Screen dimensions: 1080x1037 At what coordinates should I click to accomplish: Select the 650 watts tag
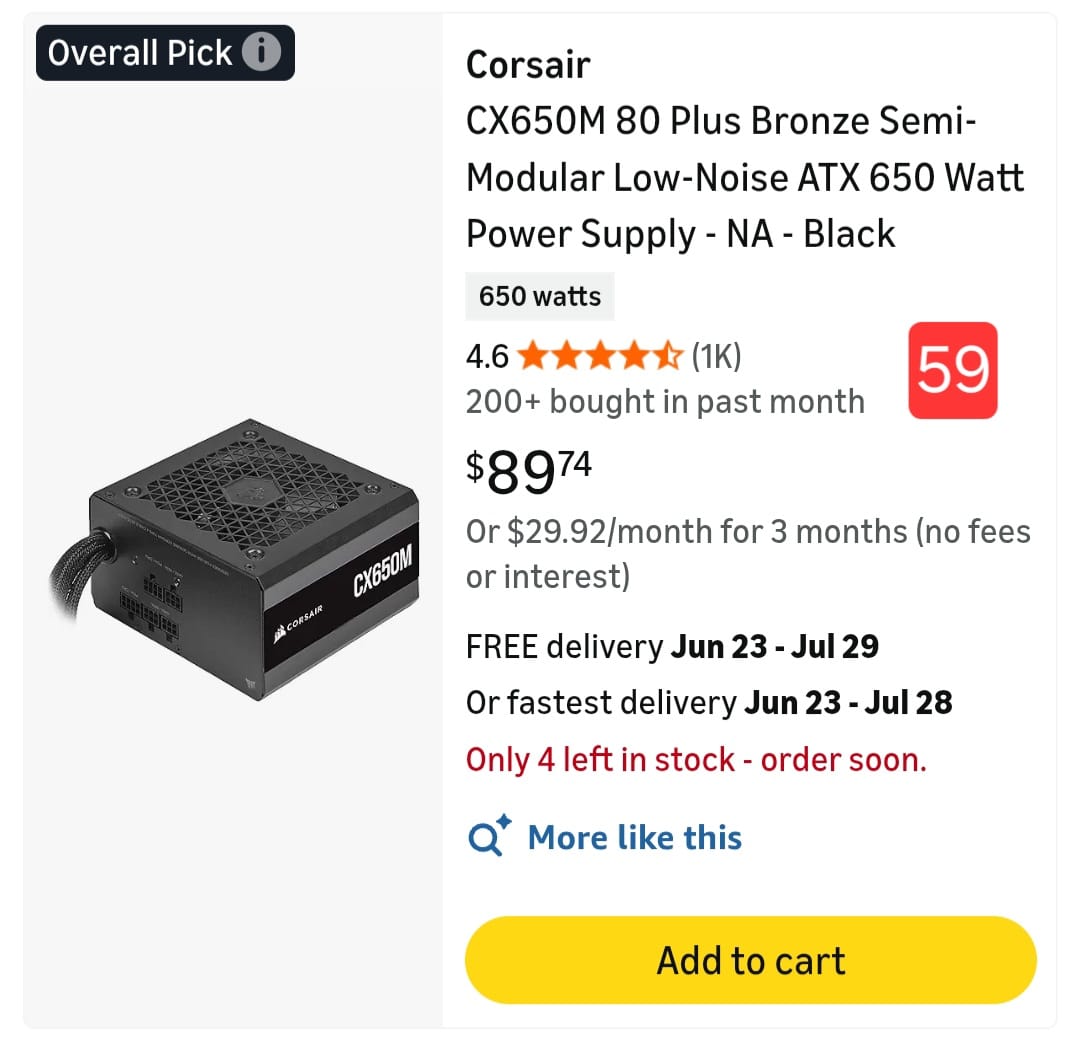point(540,297)
